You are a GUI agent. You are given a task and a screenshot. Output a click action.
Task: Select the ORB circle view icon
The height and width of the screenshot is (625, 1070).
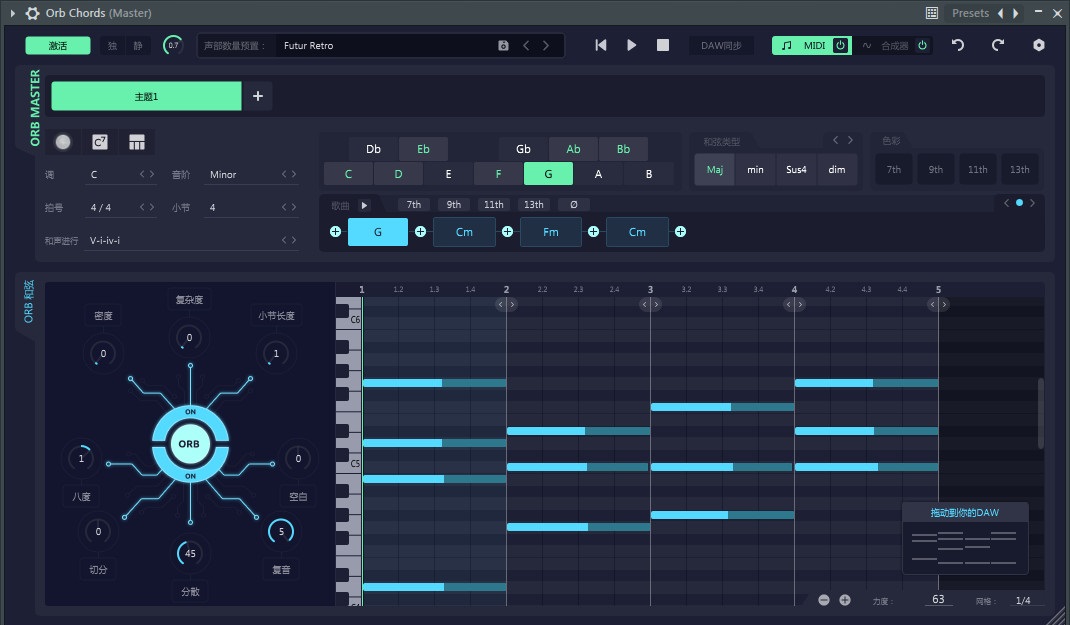[x=63, y=142]
